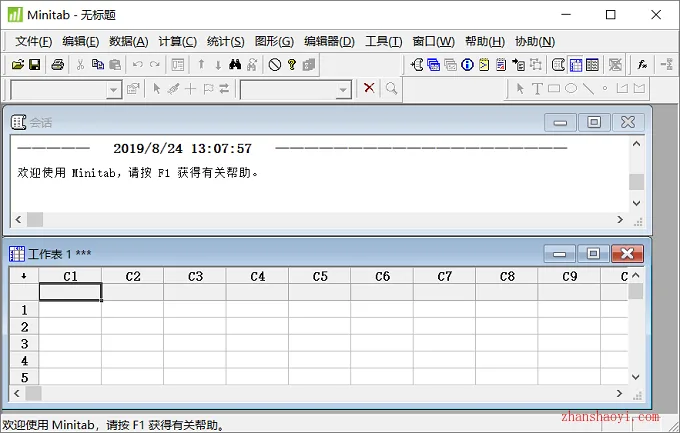Click the Paste clipboard icon
The width and height of the screenshot is (680, 433).
tap(115, 65)
